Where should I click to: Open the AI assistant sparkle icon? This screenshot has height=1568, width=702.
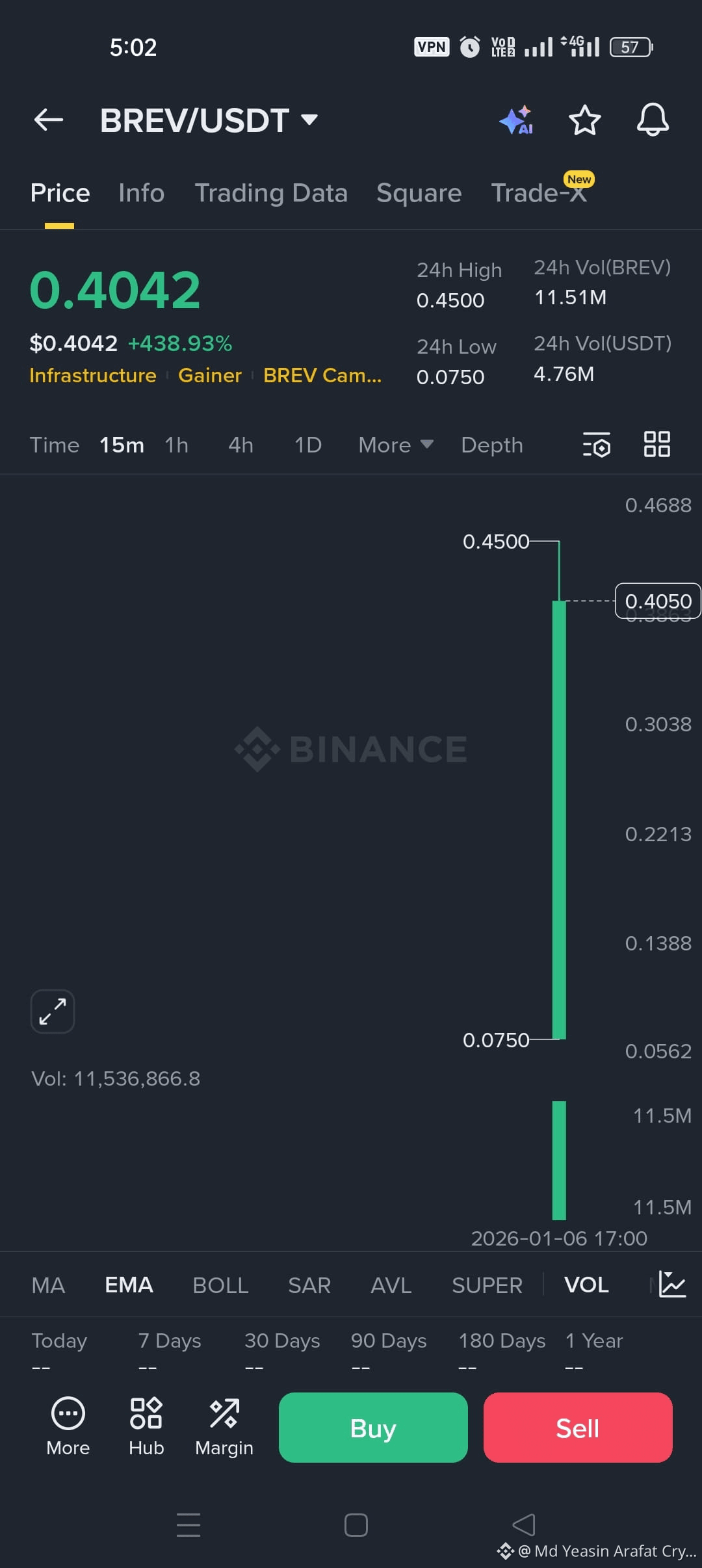coord(516,120)
